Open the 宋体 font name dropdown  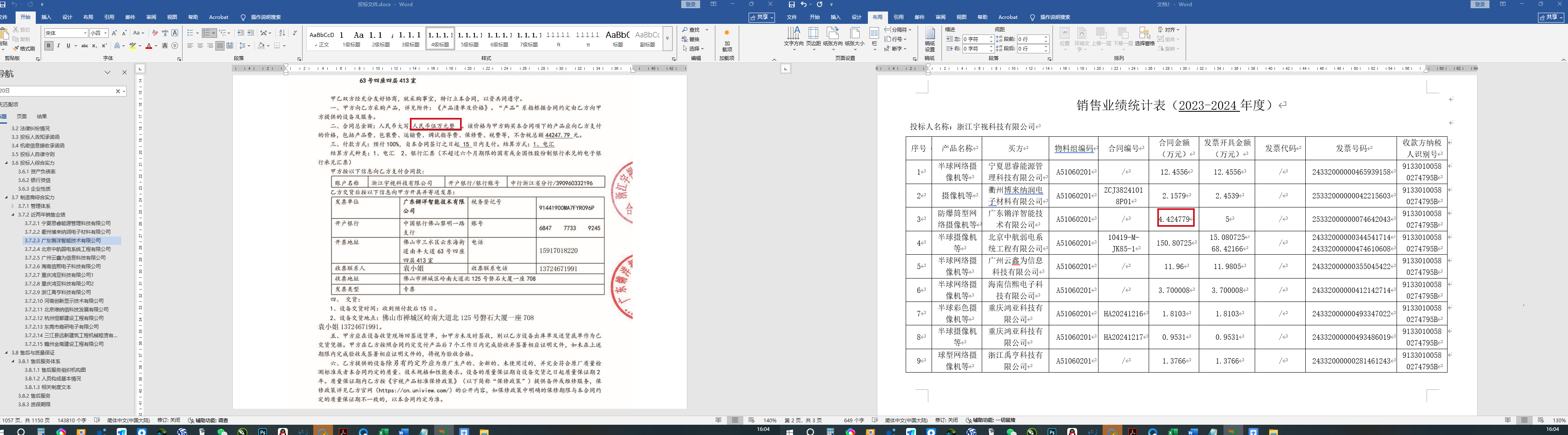click(x=85, y=33)
